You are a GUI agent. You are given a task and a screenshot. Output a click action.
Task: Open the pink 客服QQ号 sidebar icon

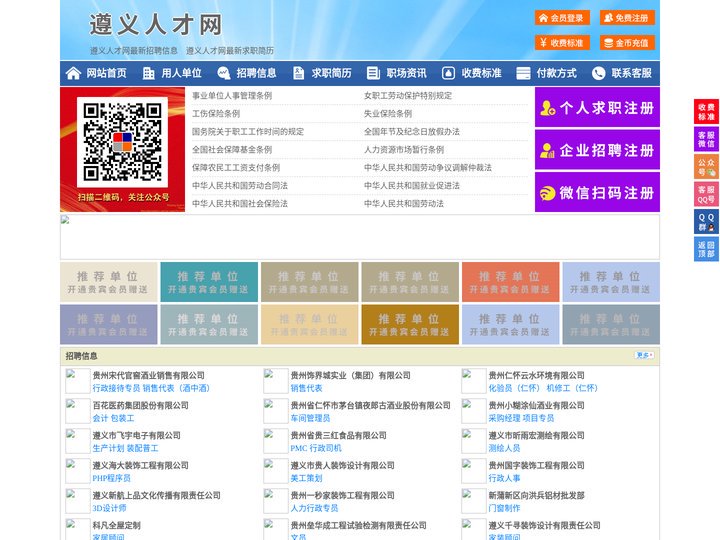click(x=706, y=194)
